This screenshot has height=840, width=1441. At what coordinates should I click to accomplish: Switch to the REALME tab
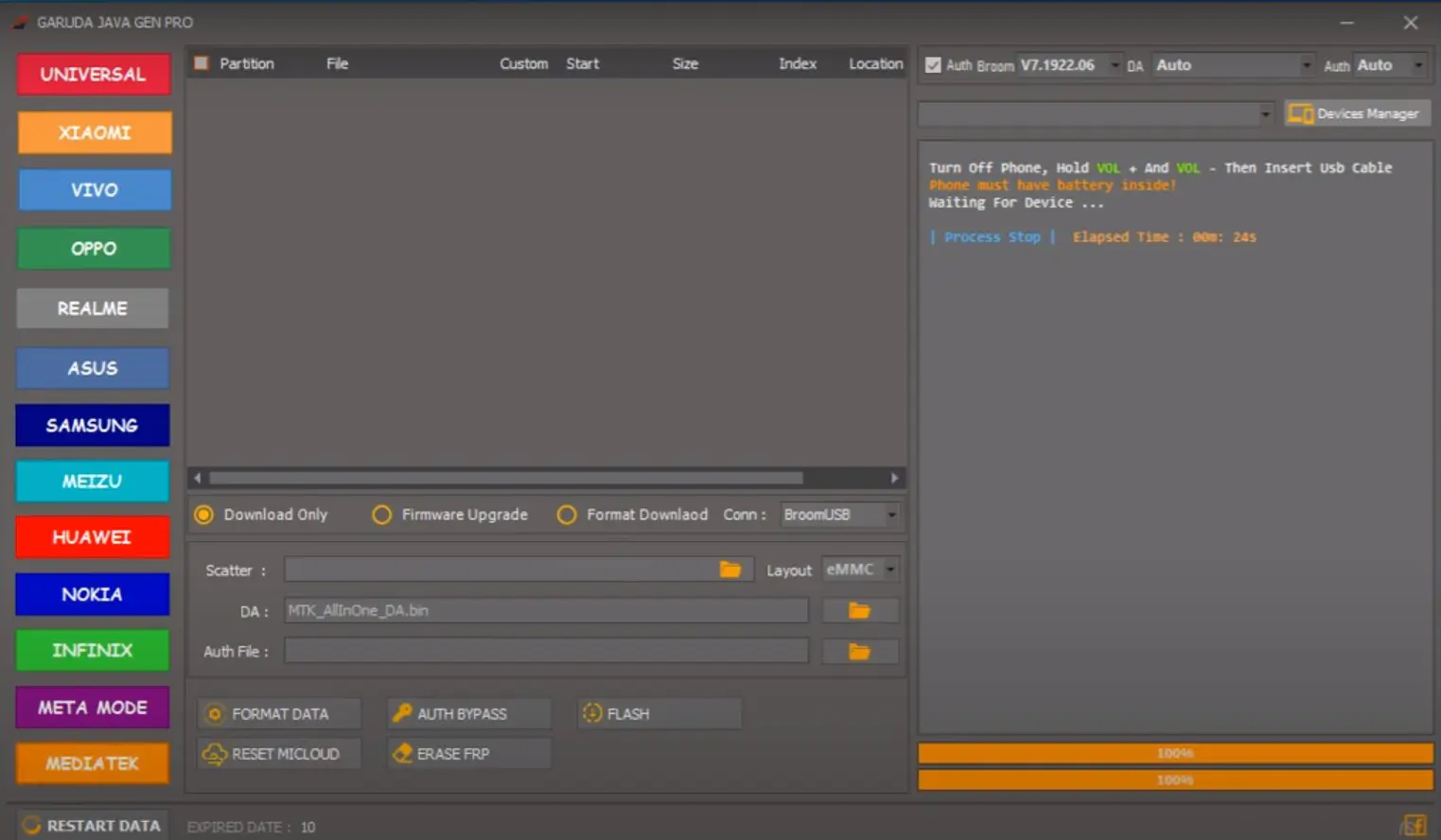(x=93, y=308)
